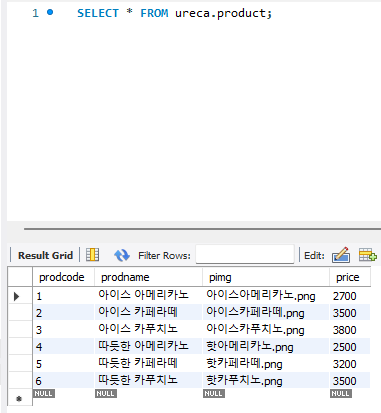
Task: Select price cell 3500 in row 6
Action: point(350,381)
